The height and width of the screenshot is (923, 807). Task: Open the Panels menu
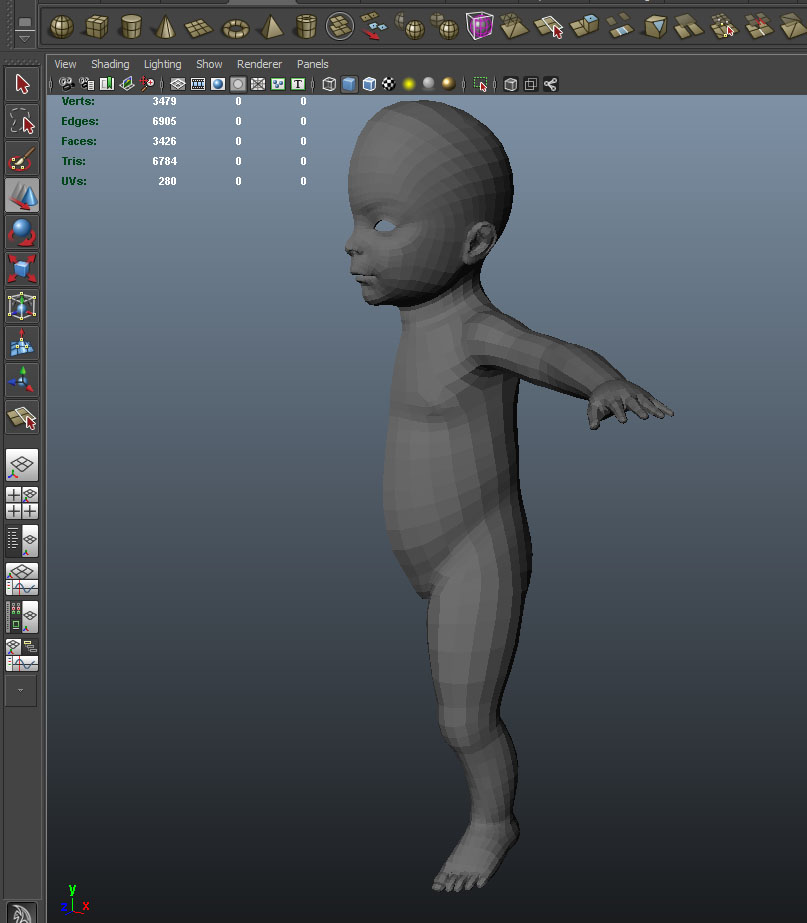pyautogui.click(x=313, y=64)
